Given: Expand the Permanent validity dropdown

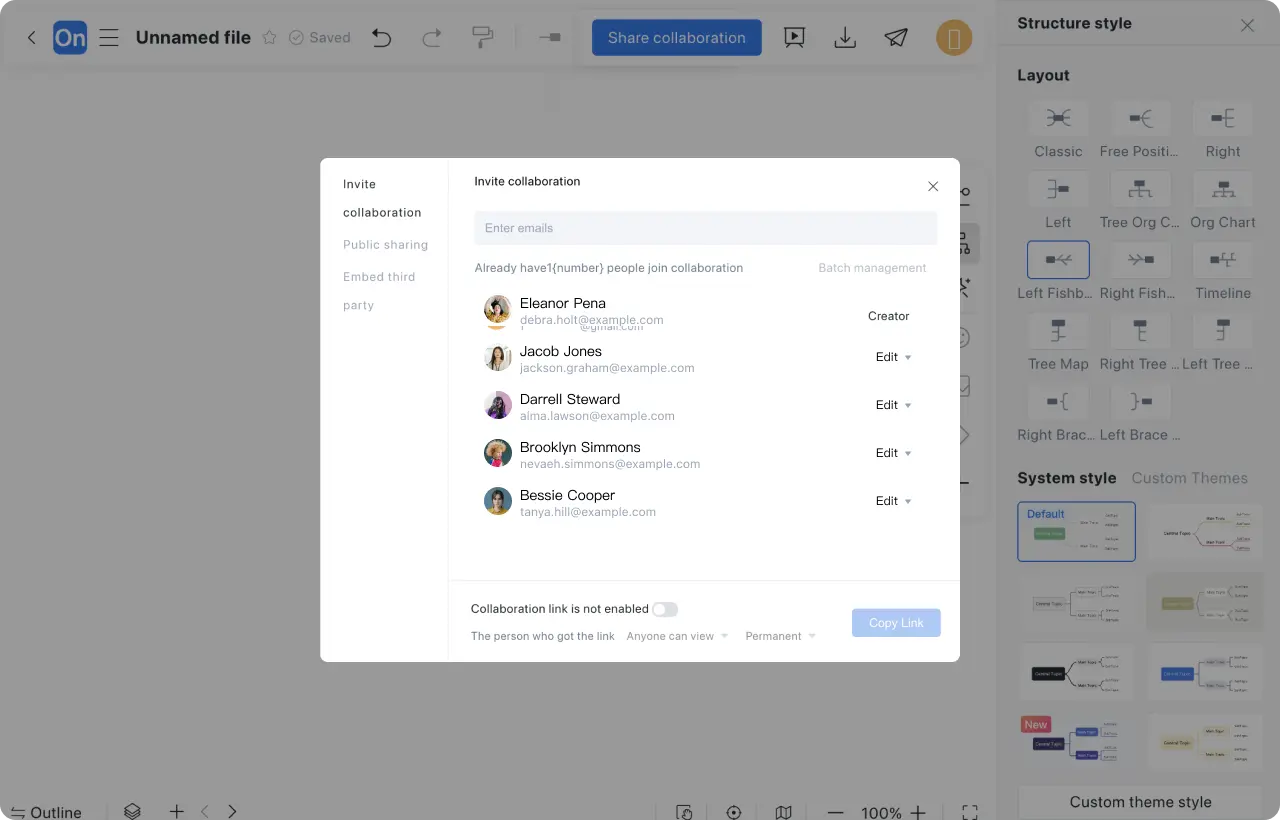Looking at the screenshot, I should 780,636.
